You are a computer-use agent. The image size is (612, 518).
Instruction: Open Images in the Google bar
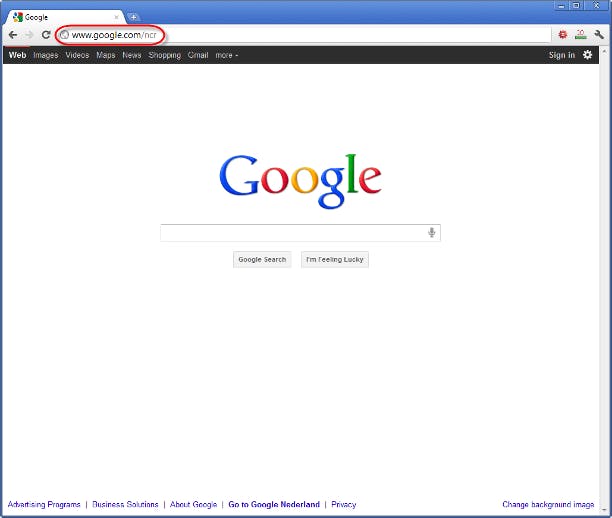pos(46,55)
